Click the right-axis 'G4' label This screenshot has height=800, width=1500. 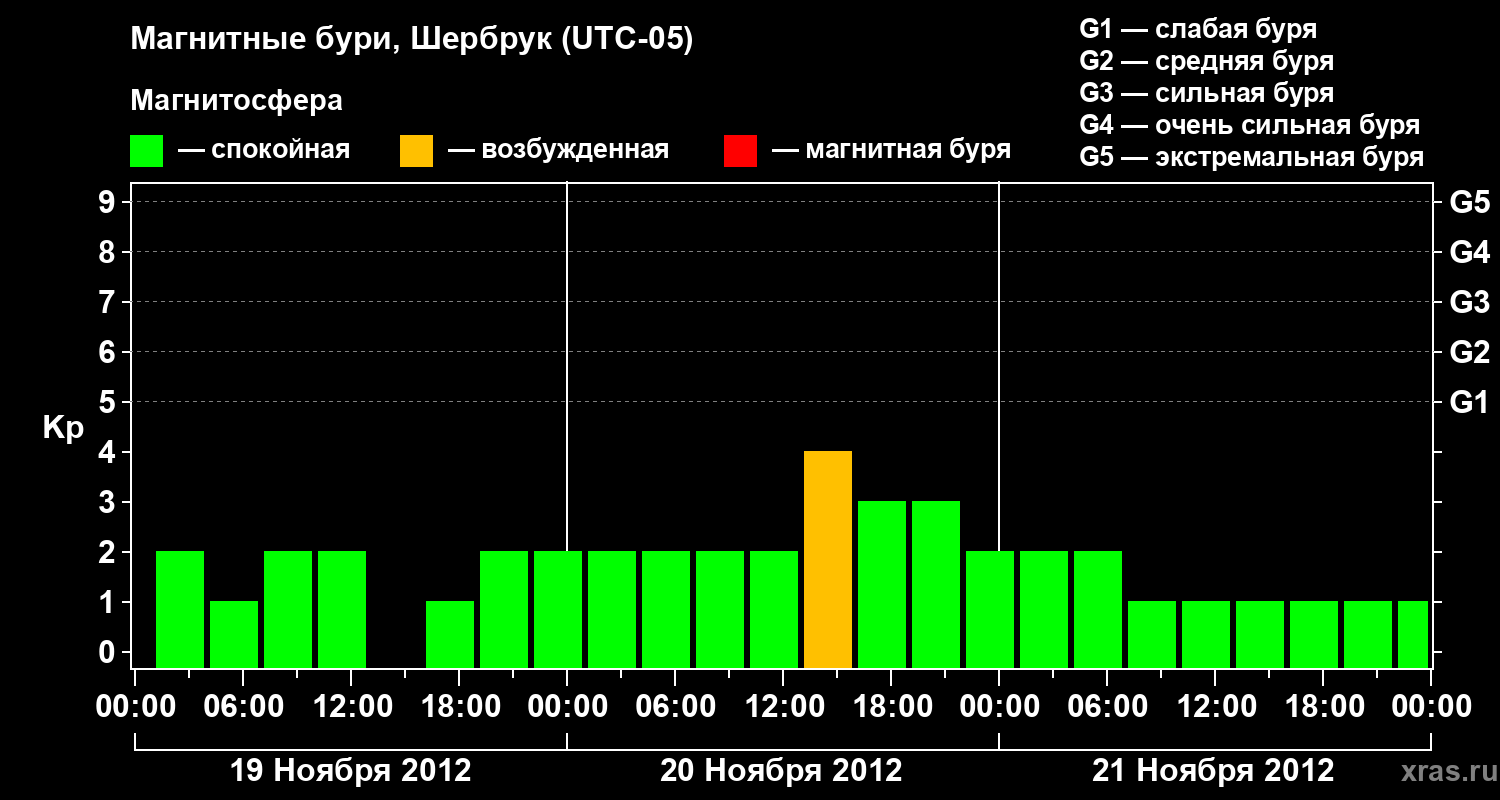[x=1469, y=252]
